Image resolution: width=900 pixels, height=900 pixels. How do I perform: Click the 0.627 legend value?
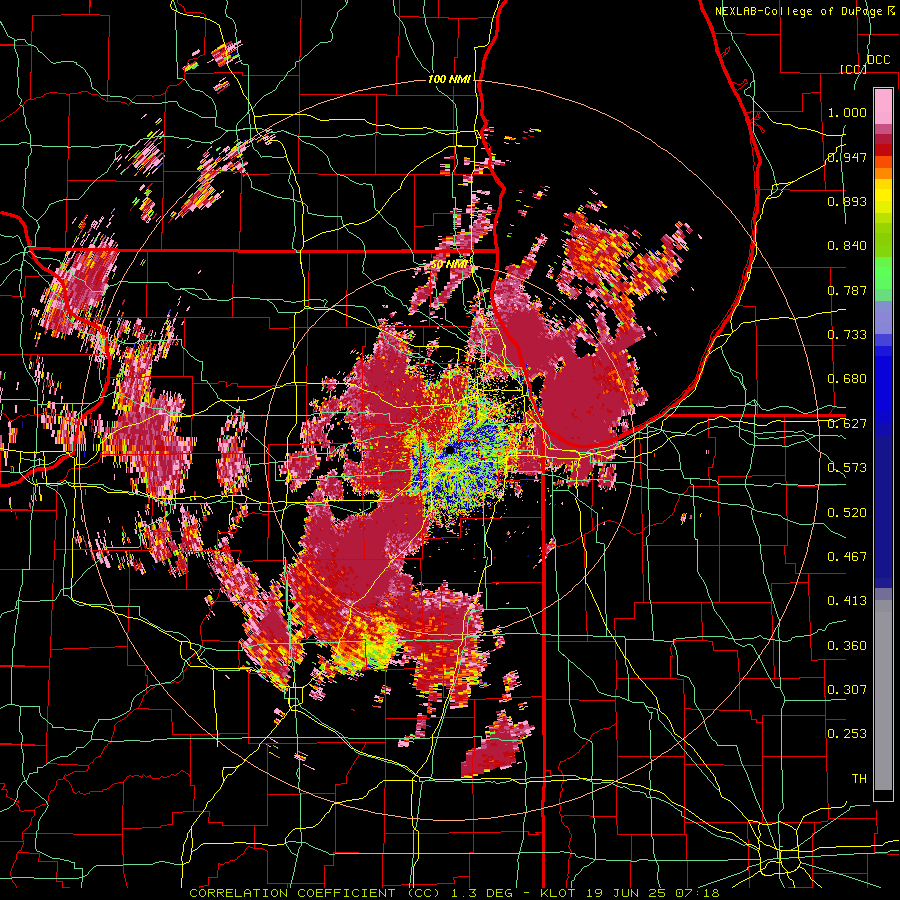tap(847, 424)
